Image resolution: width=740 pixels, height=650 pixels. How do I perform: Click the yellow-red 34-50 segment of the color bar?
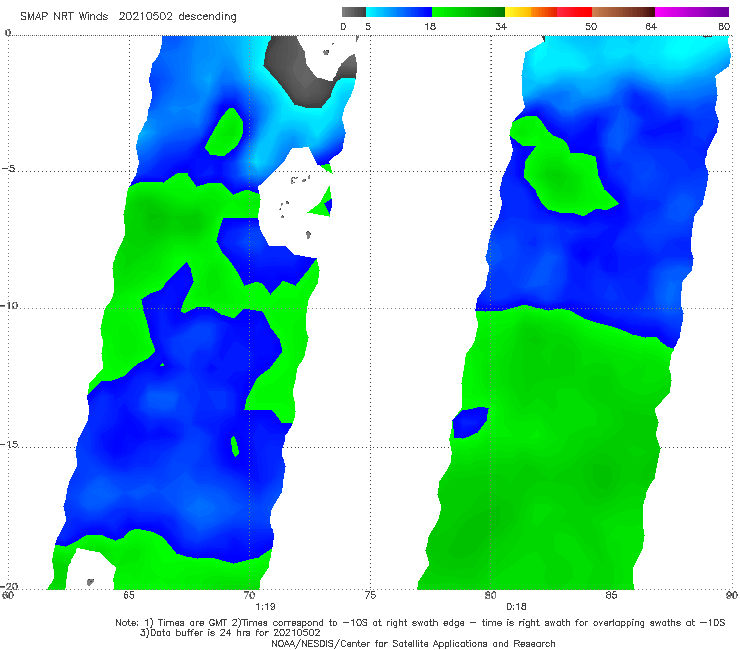[x=548, y=12]
